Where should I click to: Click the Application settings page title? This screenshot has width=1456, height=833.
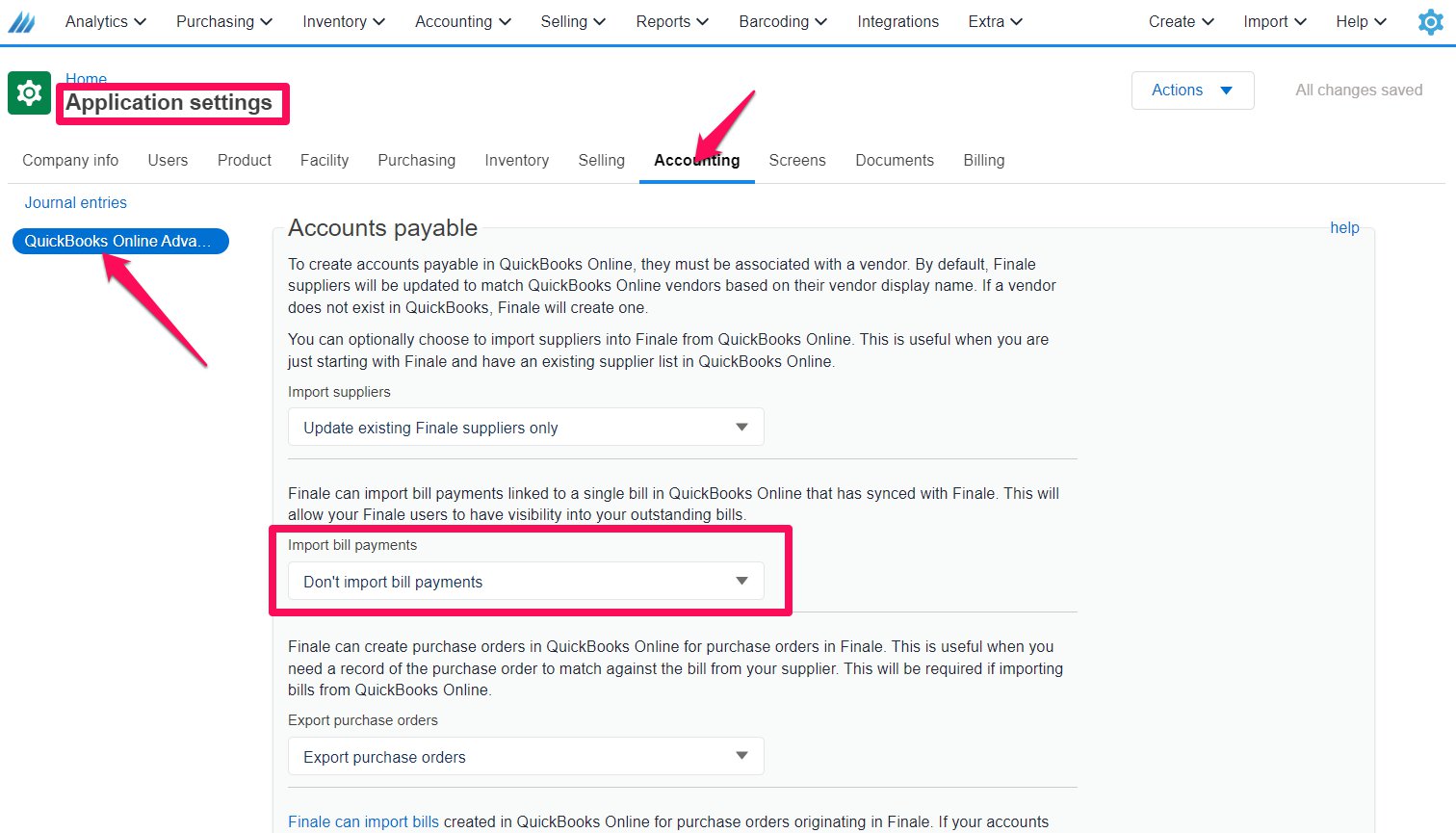pos(169,102)
